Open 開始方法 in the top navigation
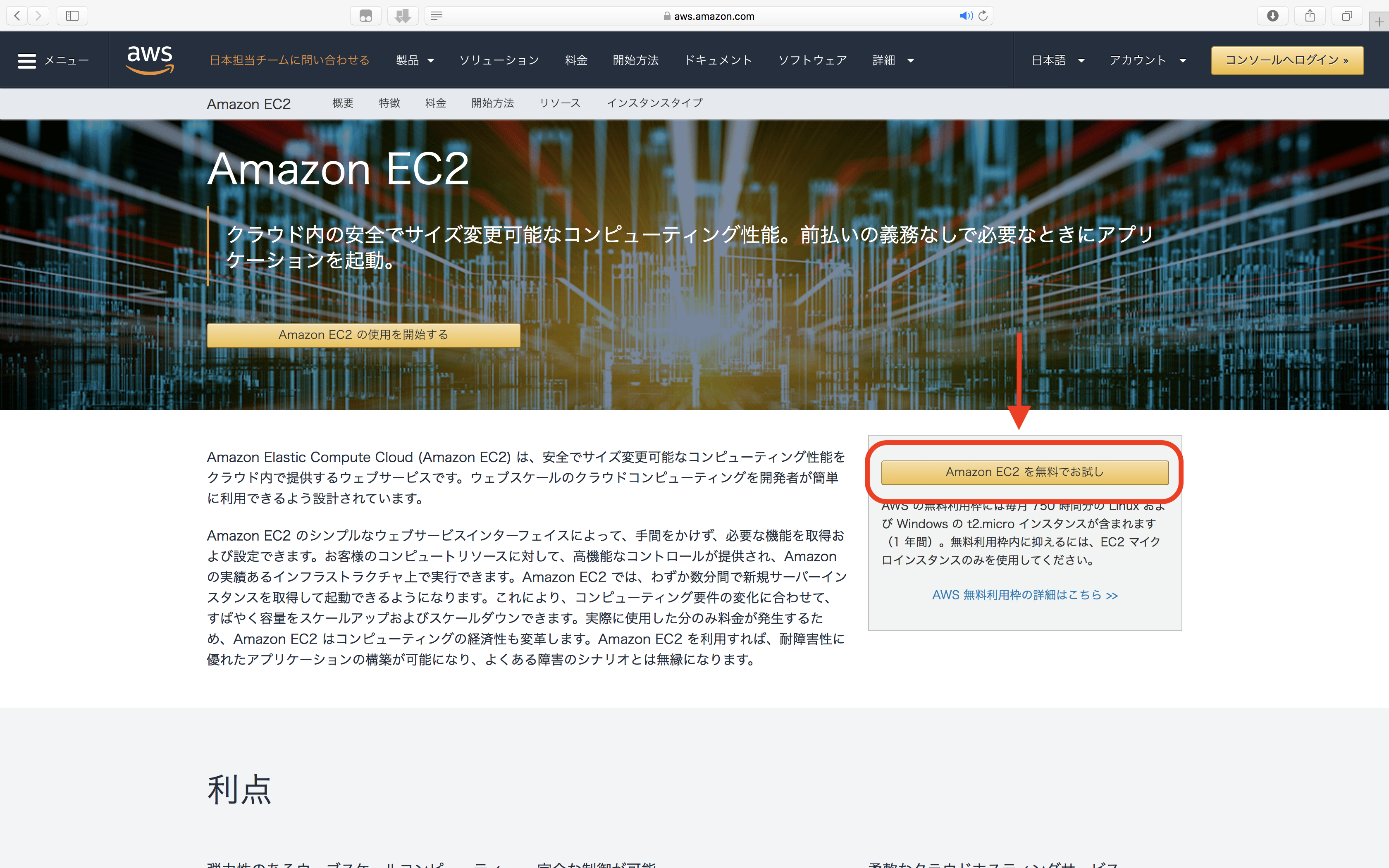The height and width of the screenshot is (868, 1389). (635, 60)
